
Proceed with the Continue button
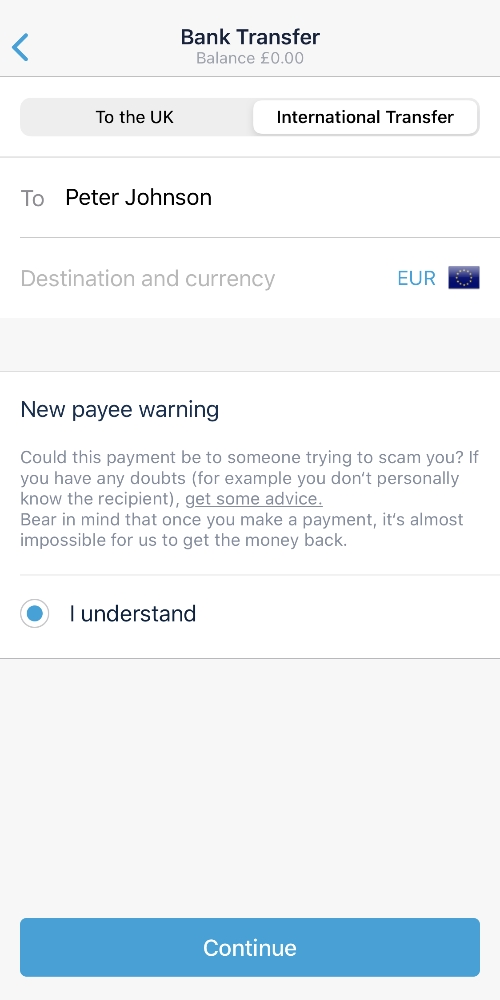click(250, 947)
